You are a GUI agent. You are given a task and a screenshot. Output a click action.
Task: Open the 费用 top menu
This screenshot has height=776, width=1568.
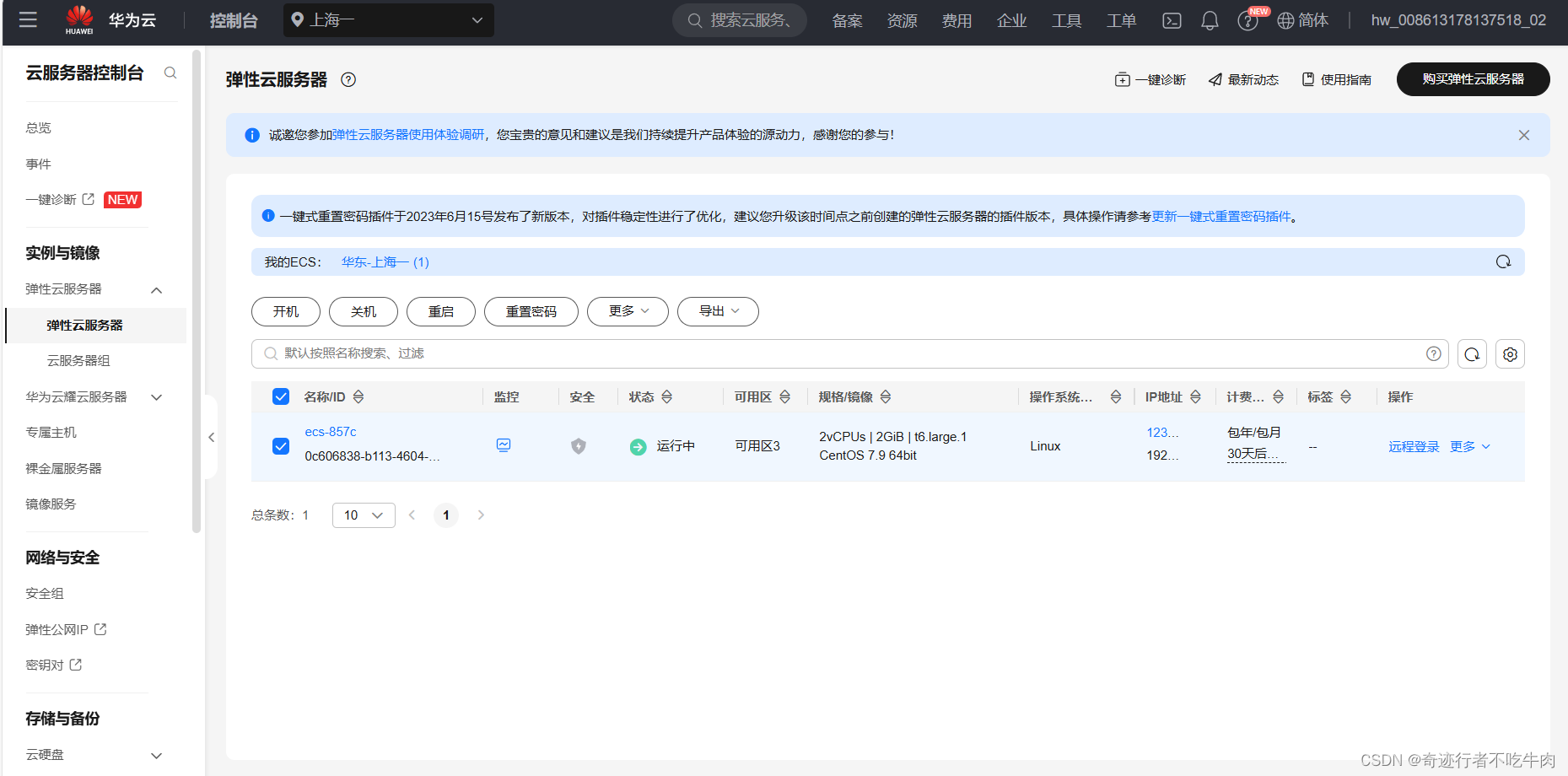coord(956,20)
